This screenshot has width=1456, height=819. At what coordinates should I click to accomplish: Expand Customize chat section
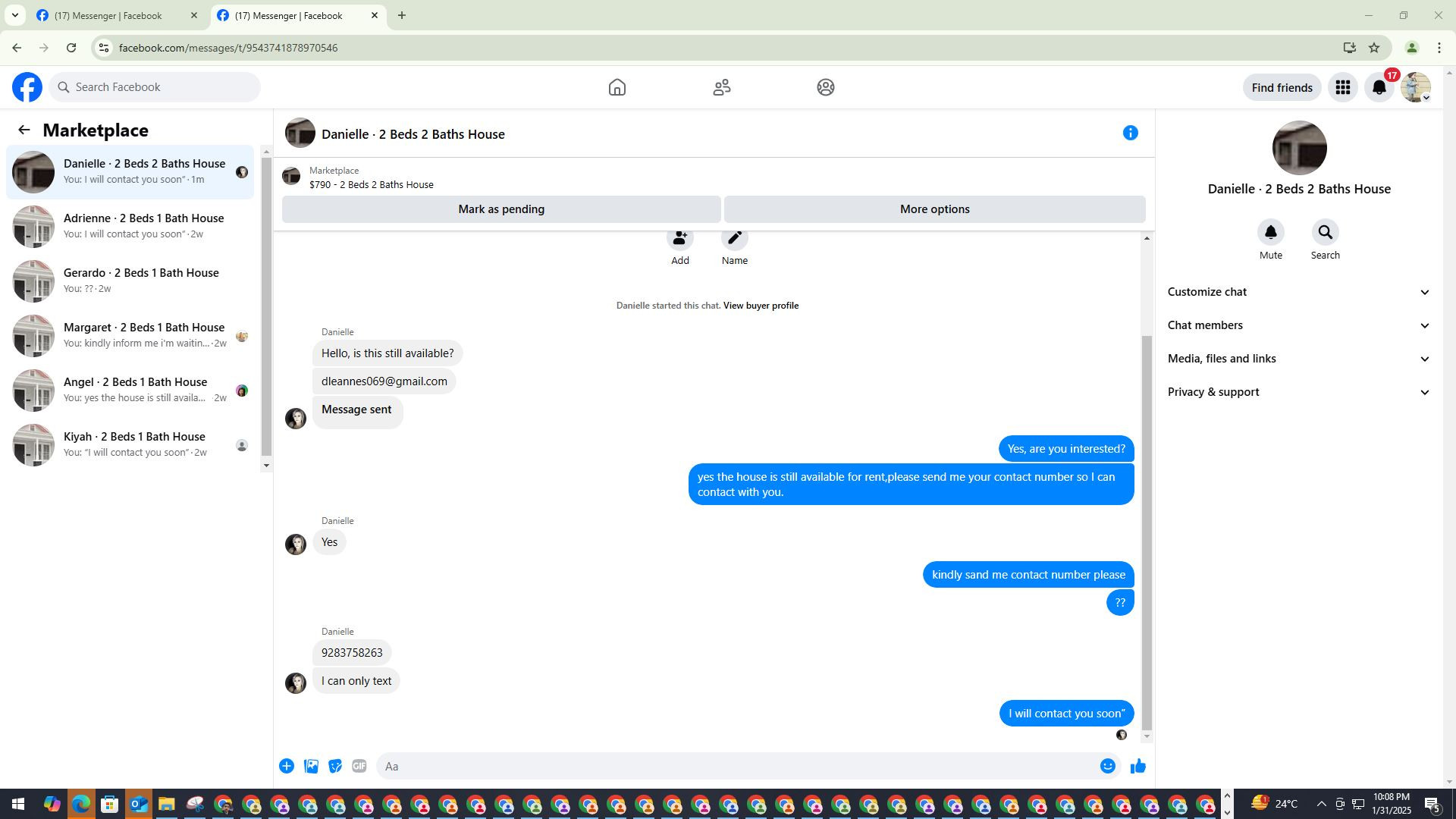(1299, 293)
